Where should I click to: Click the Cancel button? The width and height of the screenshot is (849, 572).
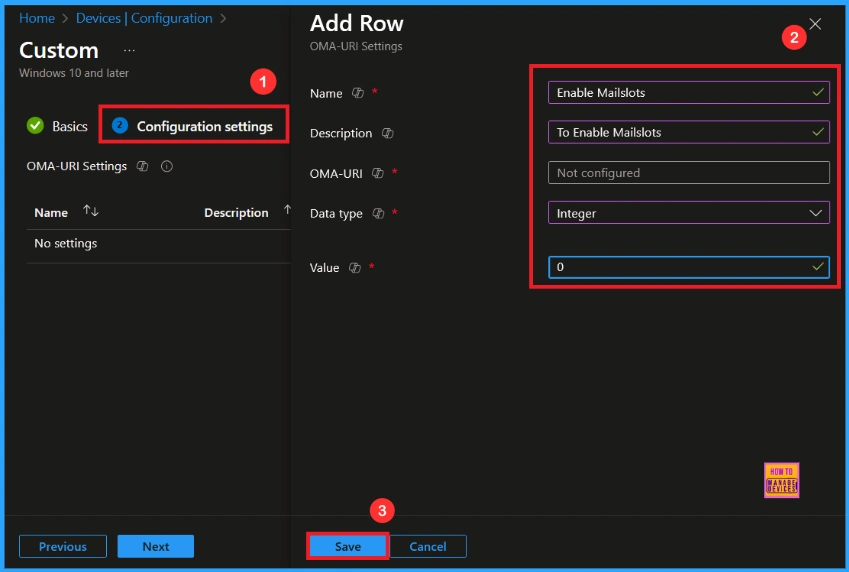point(428,546)
